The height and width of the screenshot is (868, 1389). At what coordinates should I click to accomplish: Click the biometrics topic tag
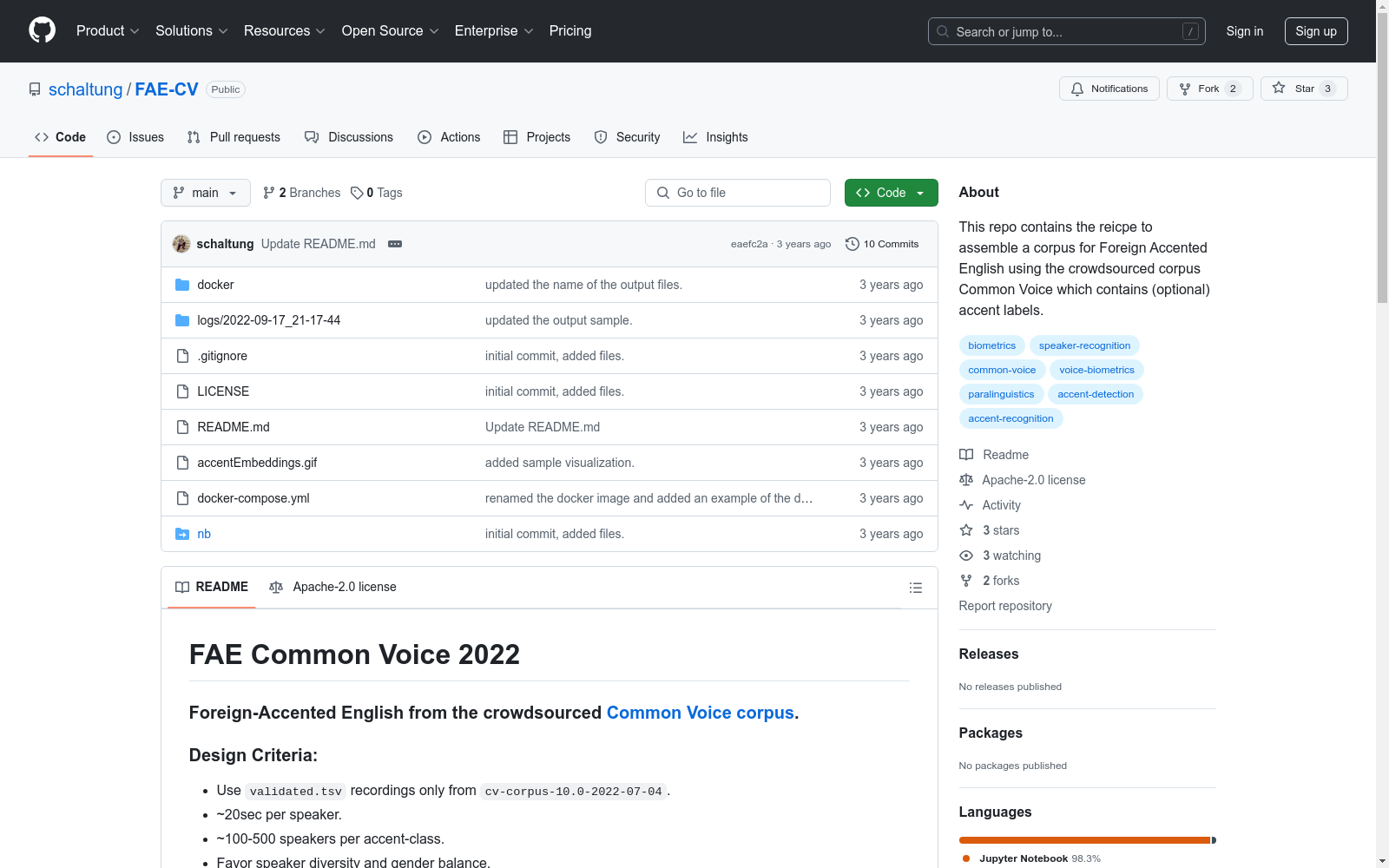coord(991,345)
